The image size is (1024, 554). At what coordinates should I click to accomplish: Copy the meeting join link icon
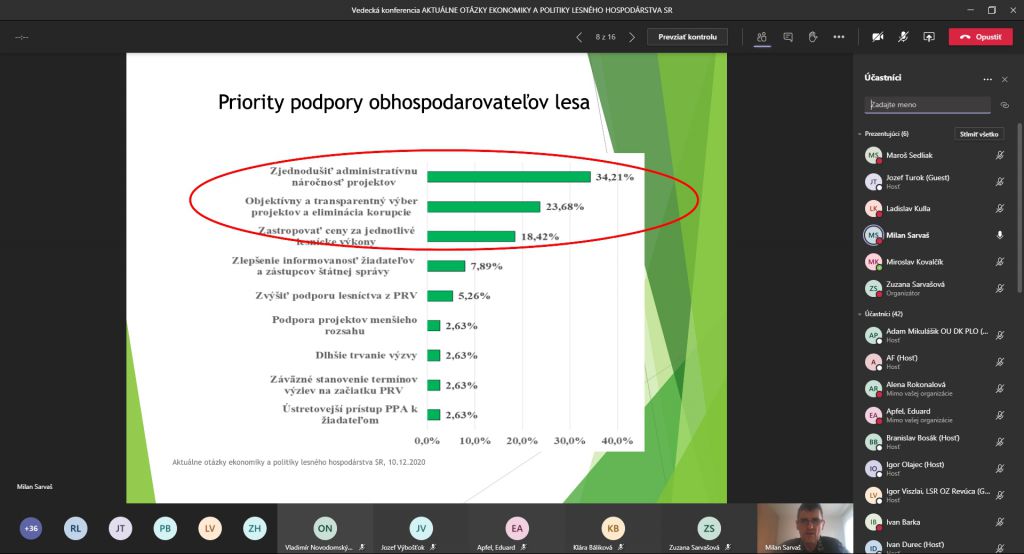[x=1004, y=104]
